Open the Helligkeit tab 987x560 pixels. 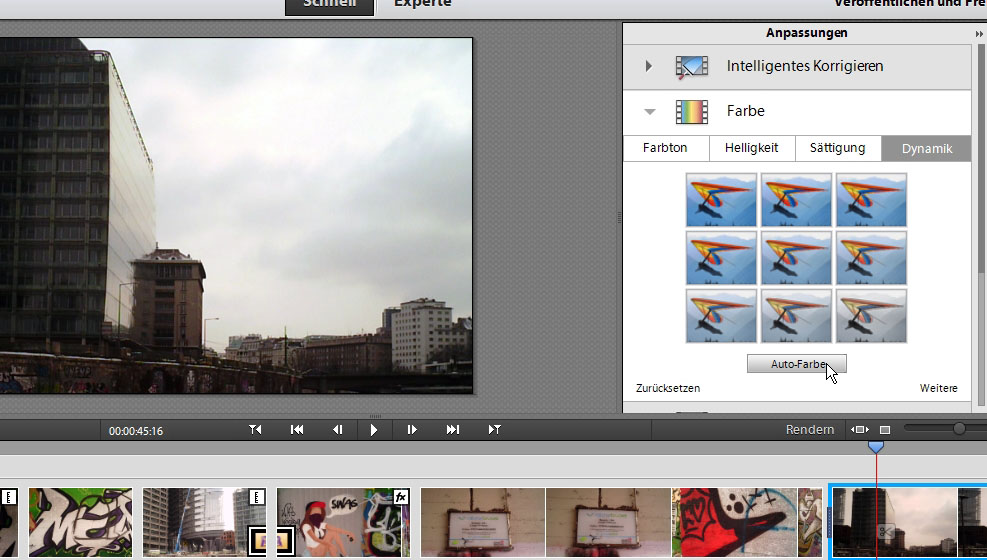coord(752,148)
